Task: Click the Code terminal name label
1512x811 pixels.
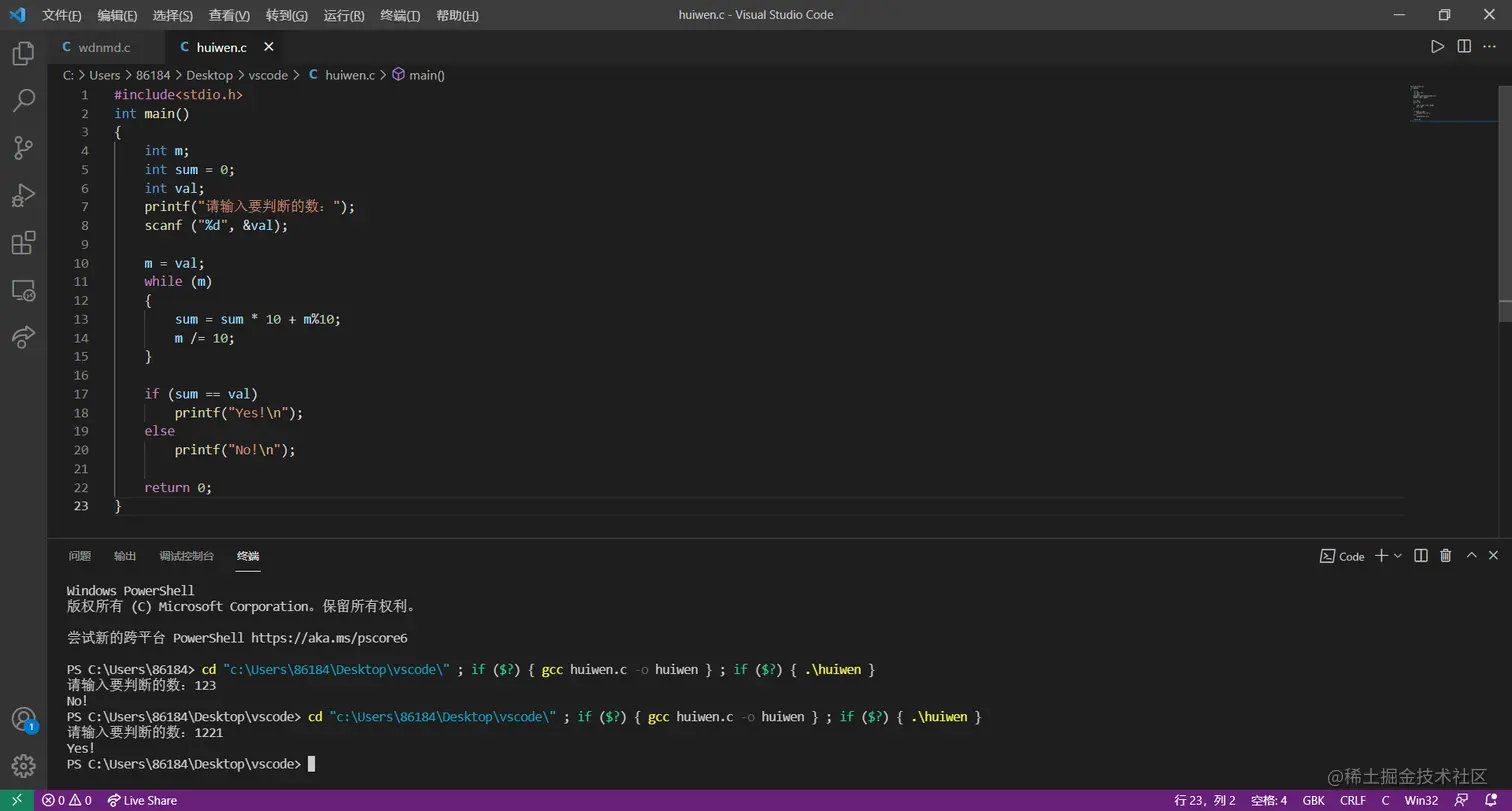Action: point(1343,556)
